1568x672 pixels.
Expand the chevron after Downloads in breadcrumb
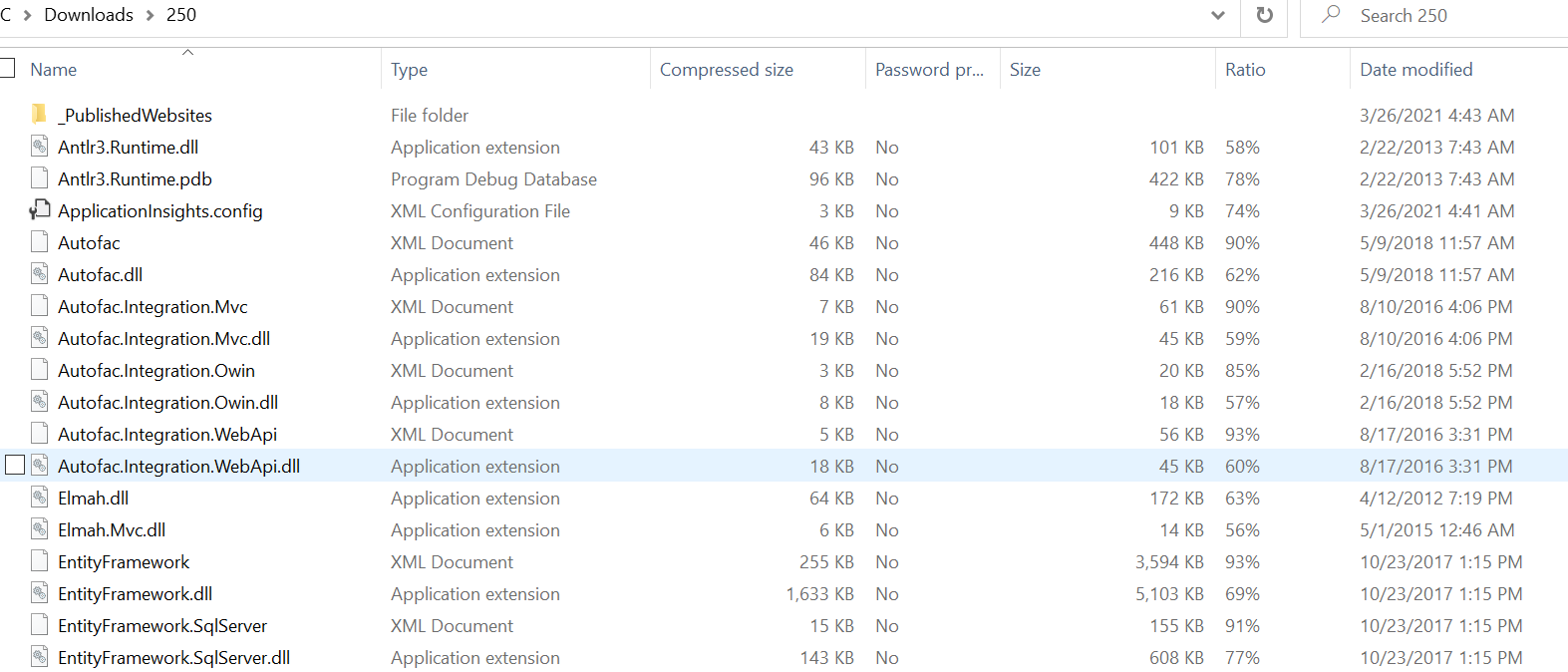150,15
